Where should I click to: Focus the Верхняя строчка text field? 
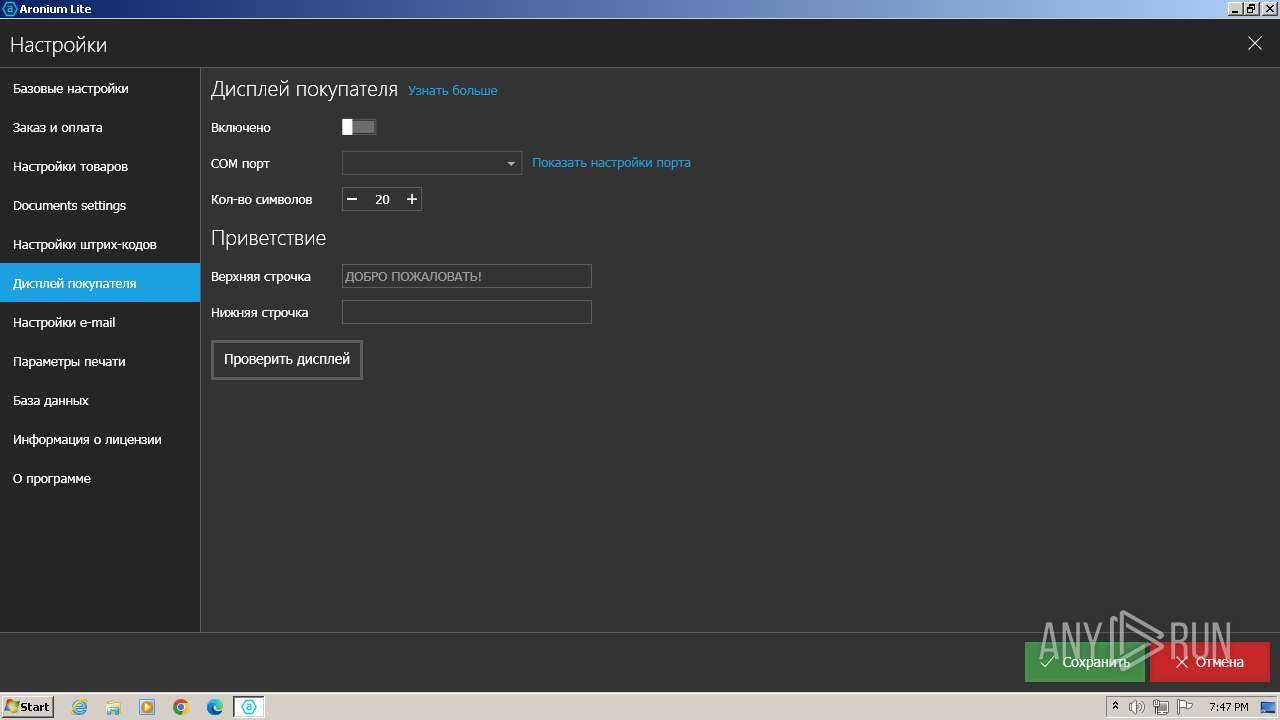467,276
